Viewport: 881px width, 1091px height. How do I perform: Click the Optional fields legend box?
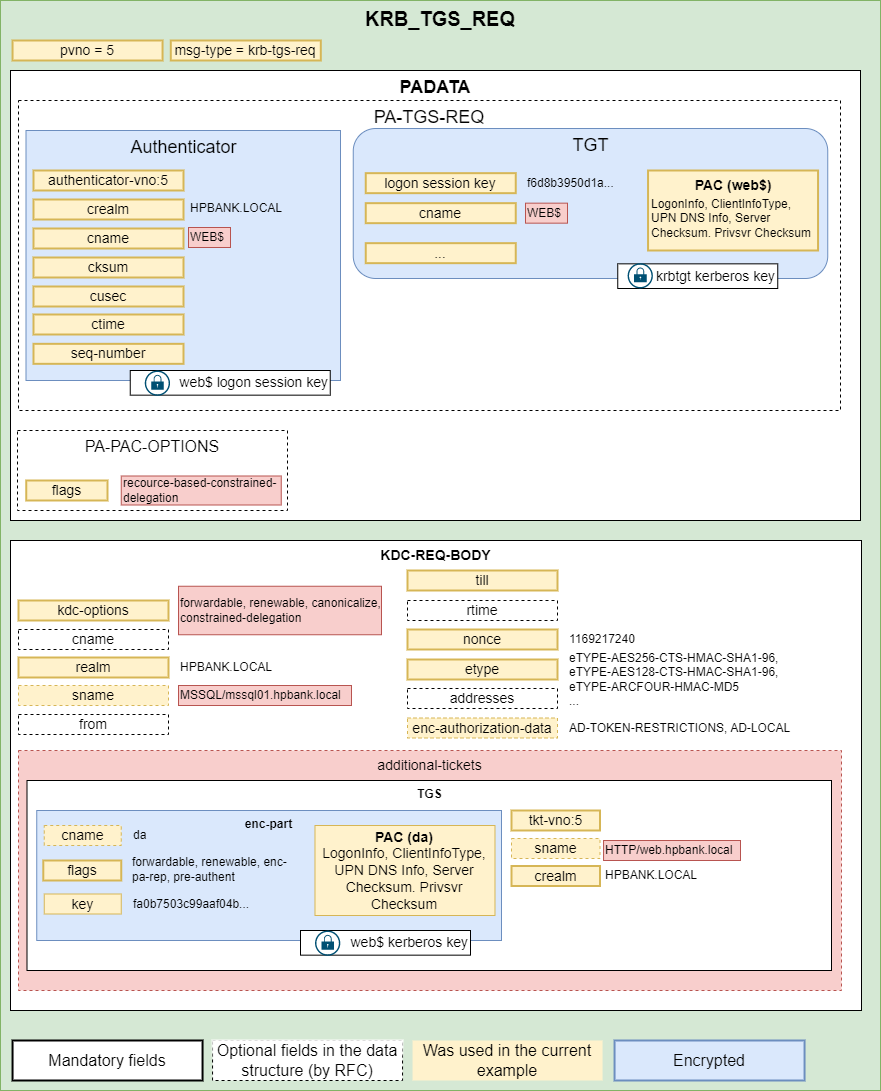point(308,1060)
